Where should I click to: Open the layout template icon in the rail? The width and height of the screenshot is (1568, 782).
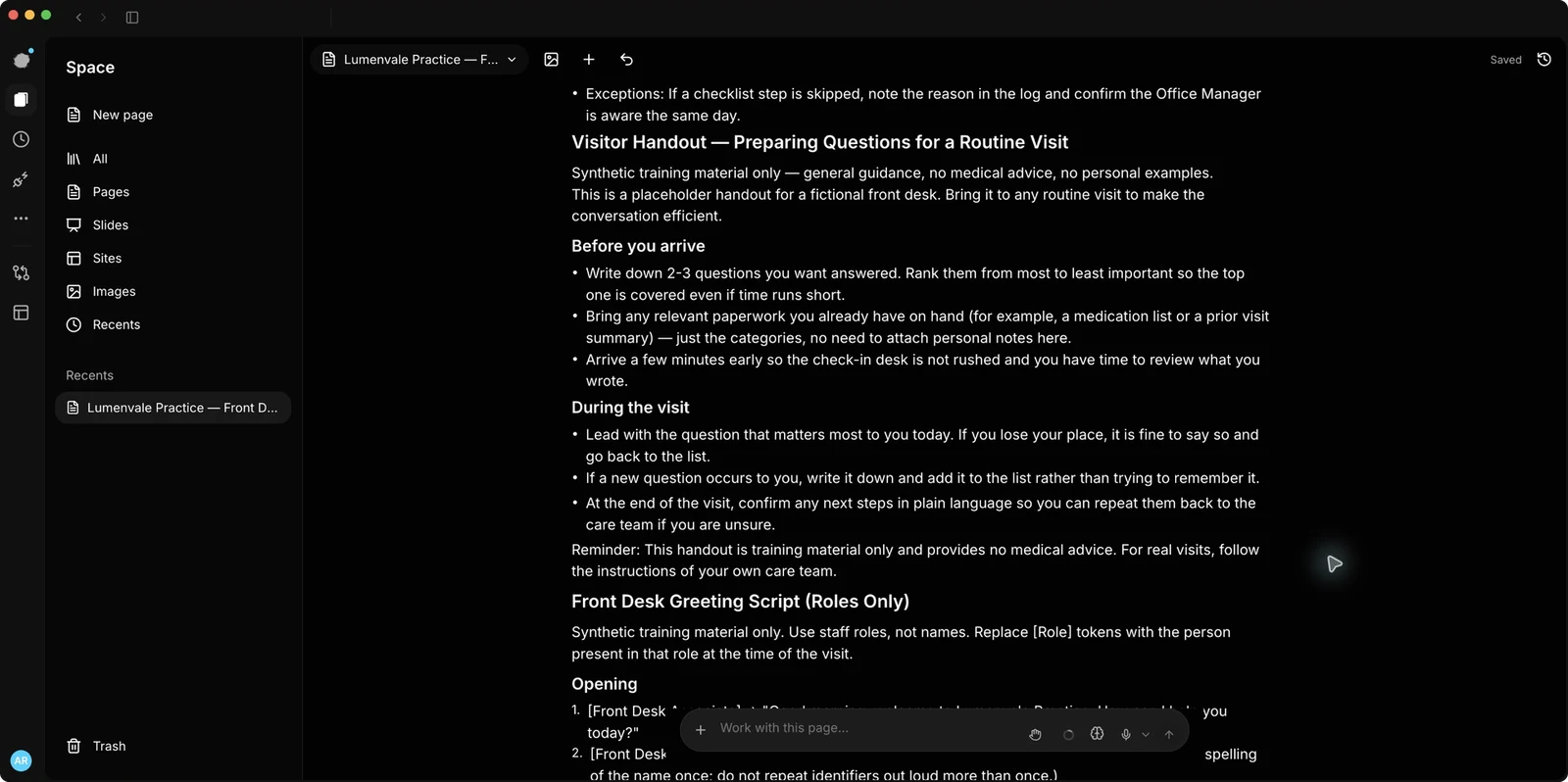22,313
